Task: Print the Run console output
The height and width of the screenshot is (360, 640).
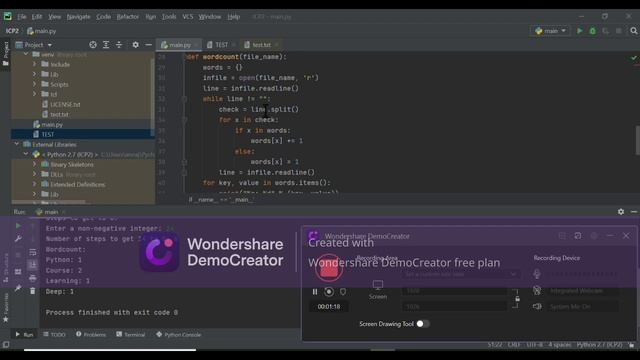Action: pos(33,278)
